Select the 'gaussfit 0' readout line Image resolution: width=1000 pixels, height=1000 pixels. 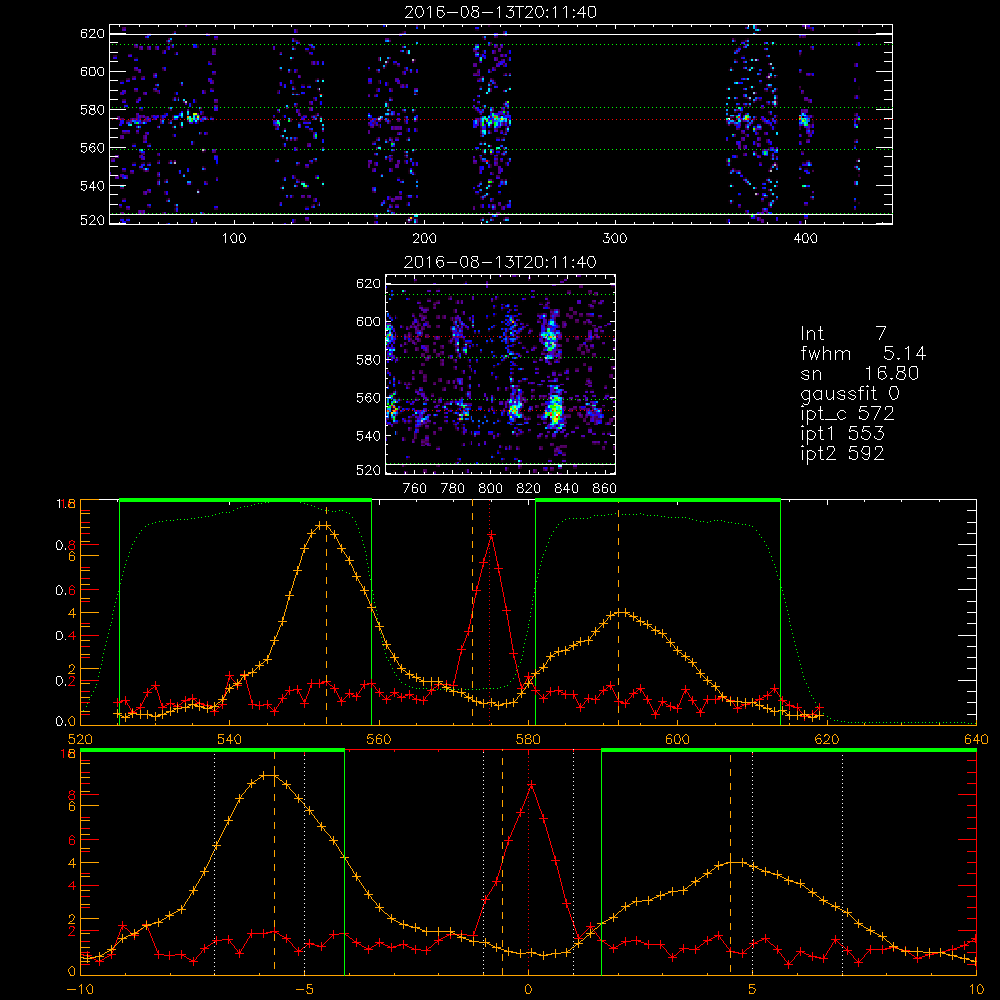pyautogui.click(x=850, y=393)
